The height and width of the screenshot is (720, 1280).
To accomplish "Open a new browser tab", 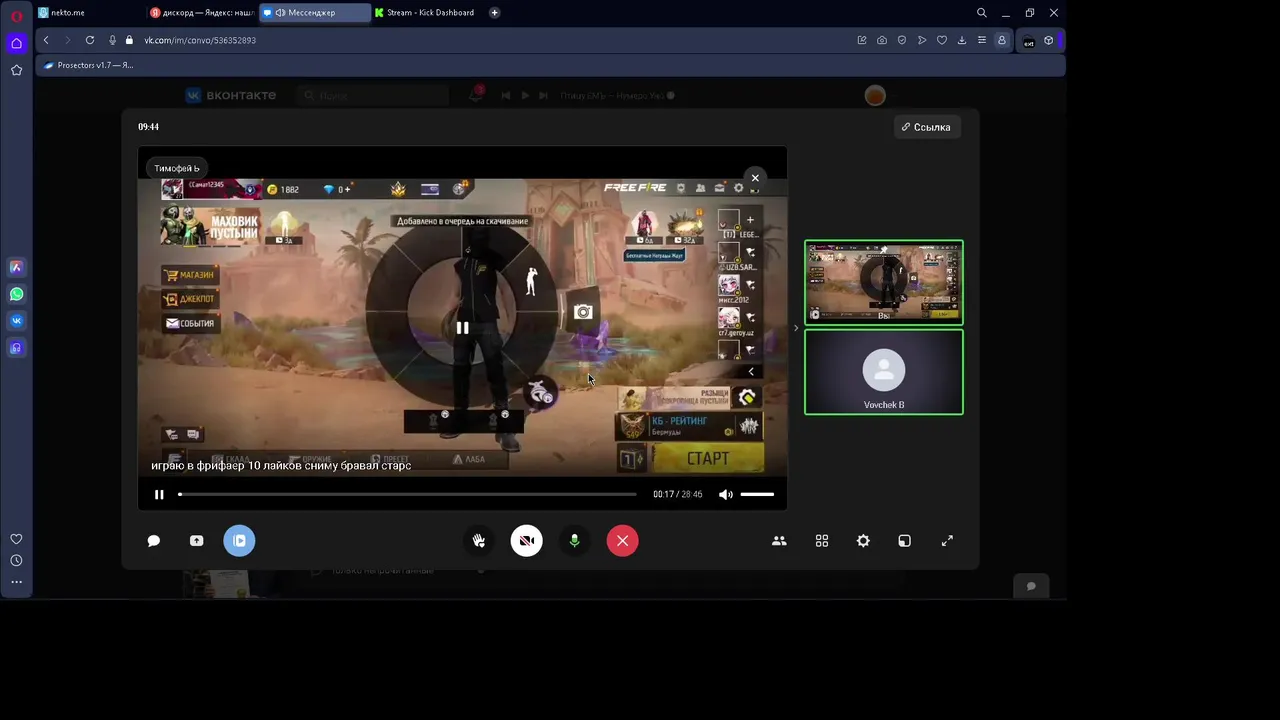I will tap(495, 13).
